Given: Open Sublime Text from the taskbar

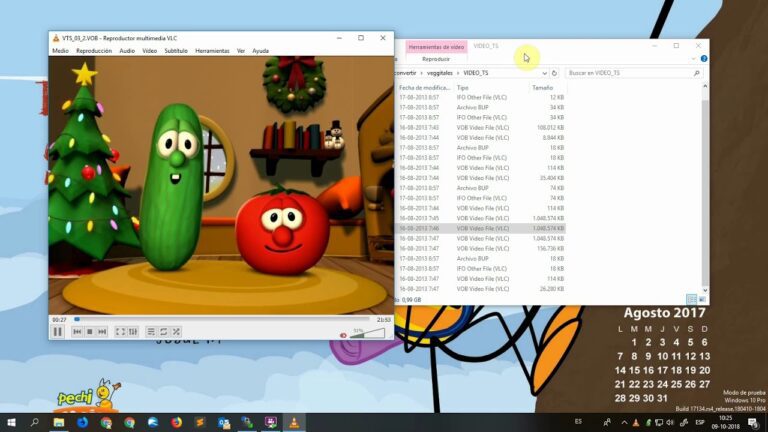Looking at the screenshot, I should (x=200, y=422).
